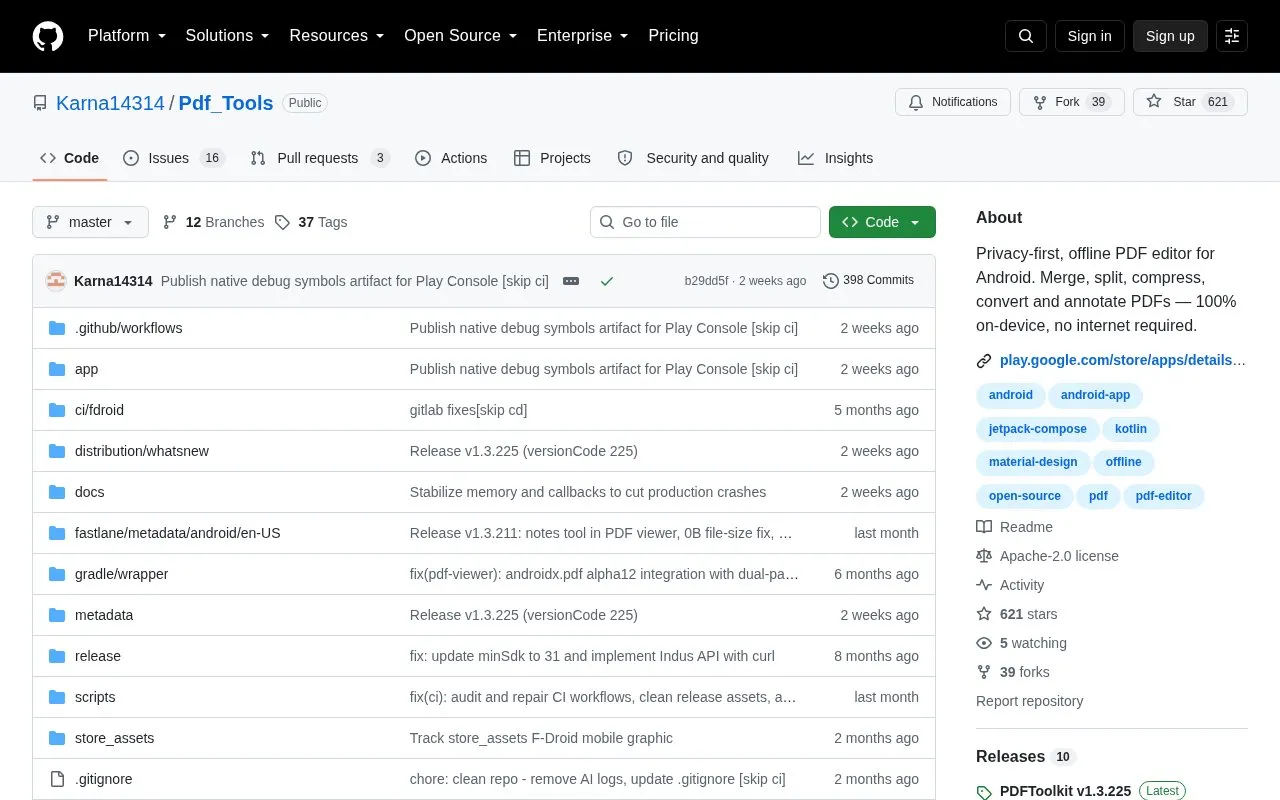Screen dimensions: 1280x800
Task: Click the watching eye icon
Action: click(x=984, y=643)
